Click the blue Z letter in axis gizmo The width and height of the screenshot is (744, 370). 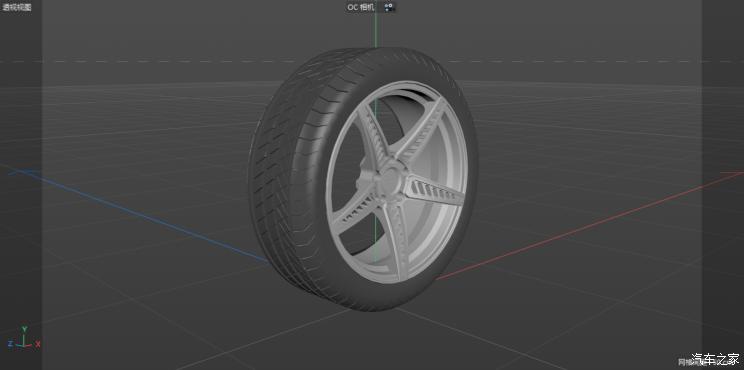click(x=10, y=343)
